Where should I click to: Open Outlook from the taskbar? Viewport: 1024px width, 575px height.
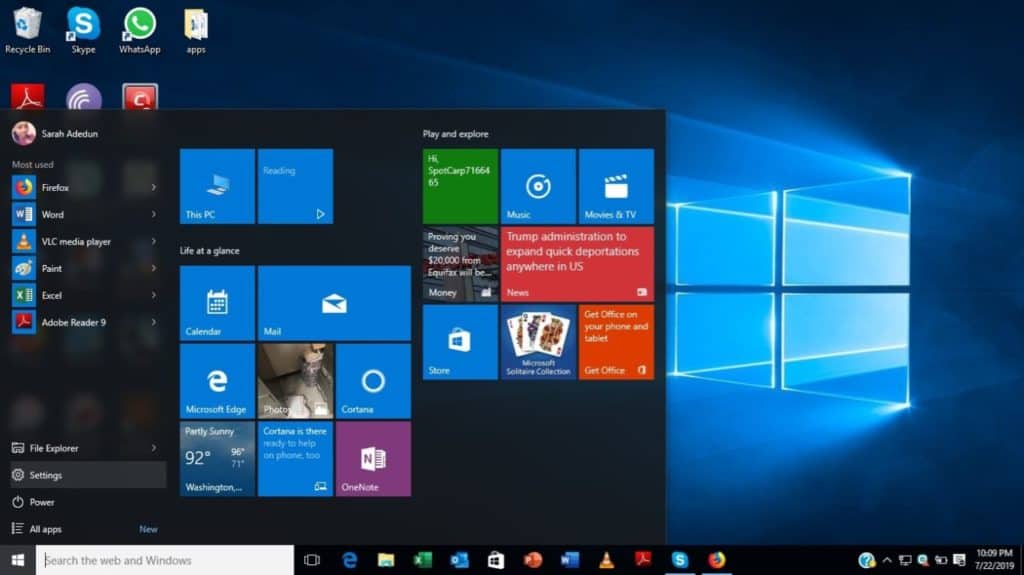[x=459, y=560]
